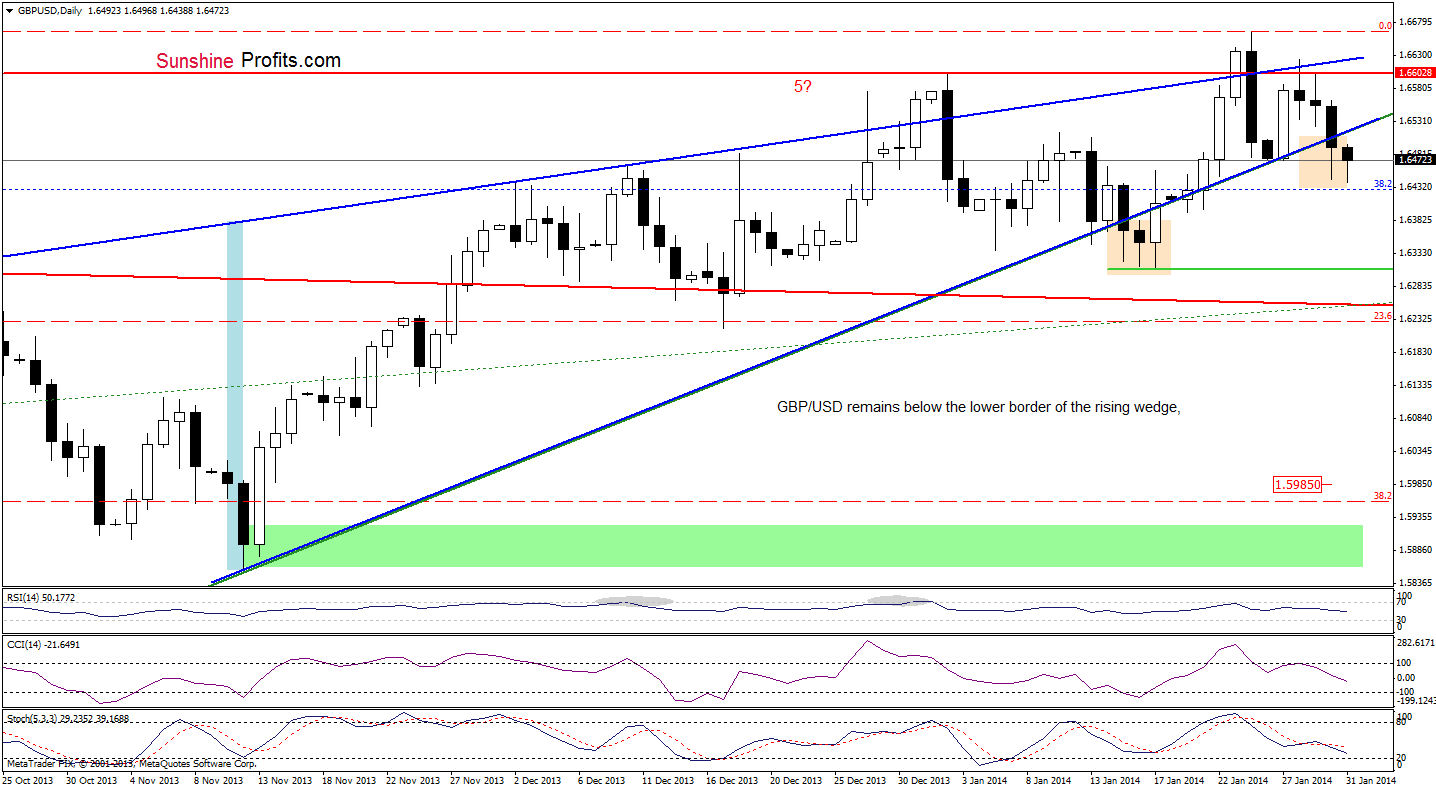Click the 1.65805 price axis value
1436x789 pixels.
coord(1415,87)
